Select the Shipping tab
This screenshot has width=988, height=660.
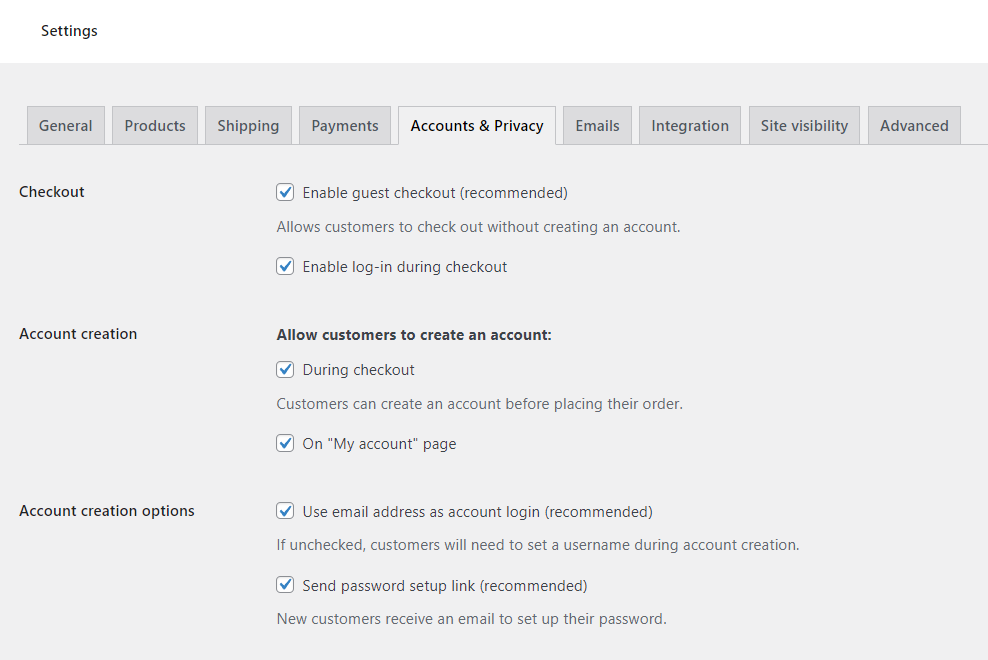(x=248, y=125)
